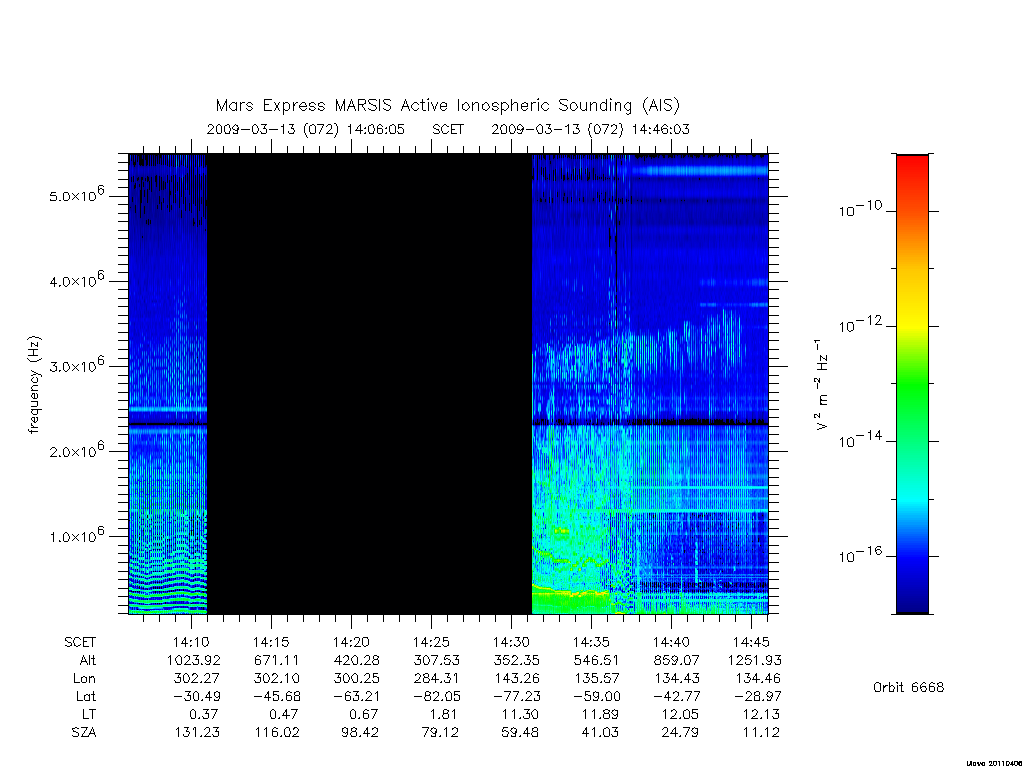Click the black data gap region
Screen dimensions: 1024x768
[370, 384]
